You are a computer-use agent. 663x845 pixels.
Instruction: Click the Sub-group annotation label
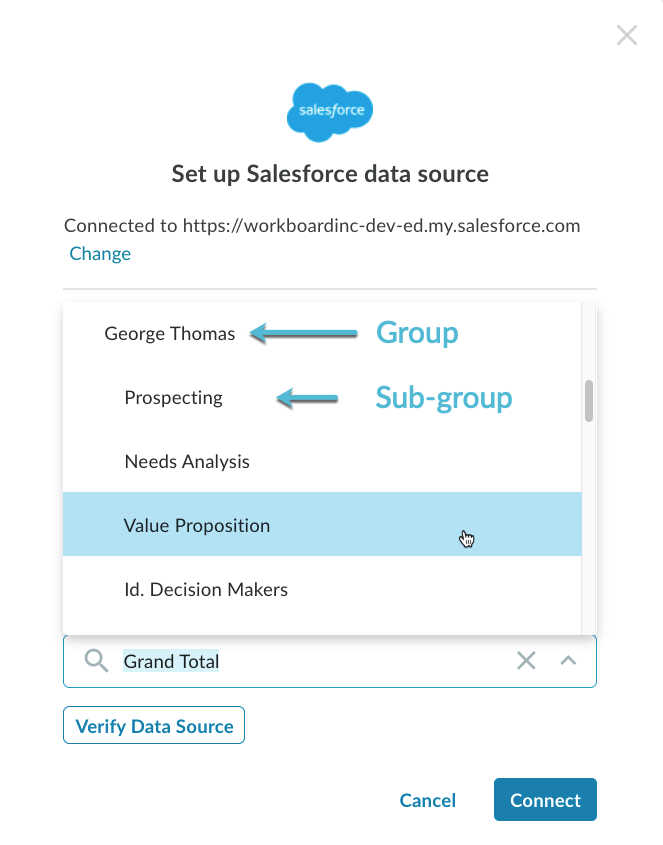coord(444,399)
